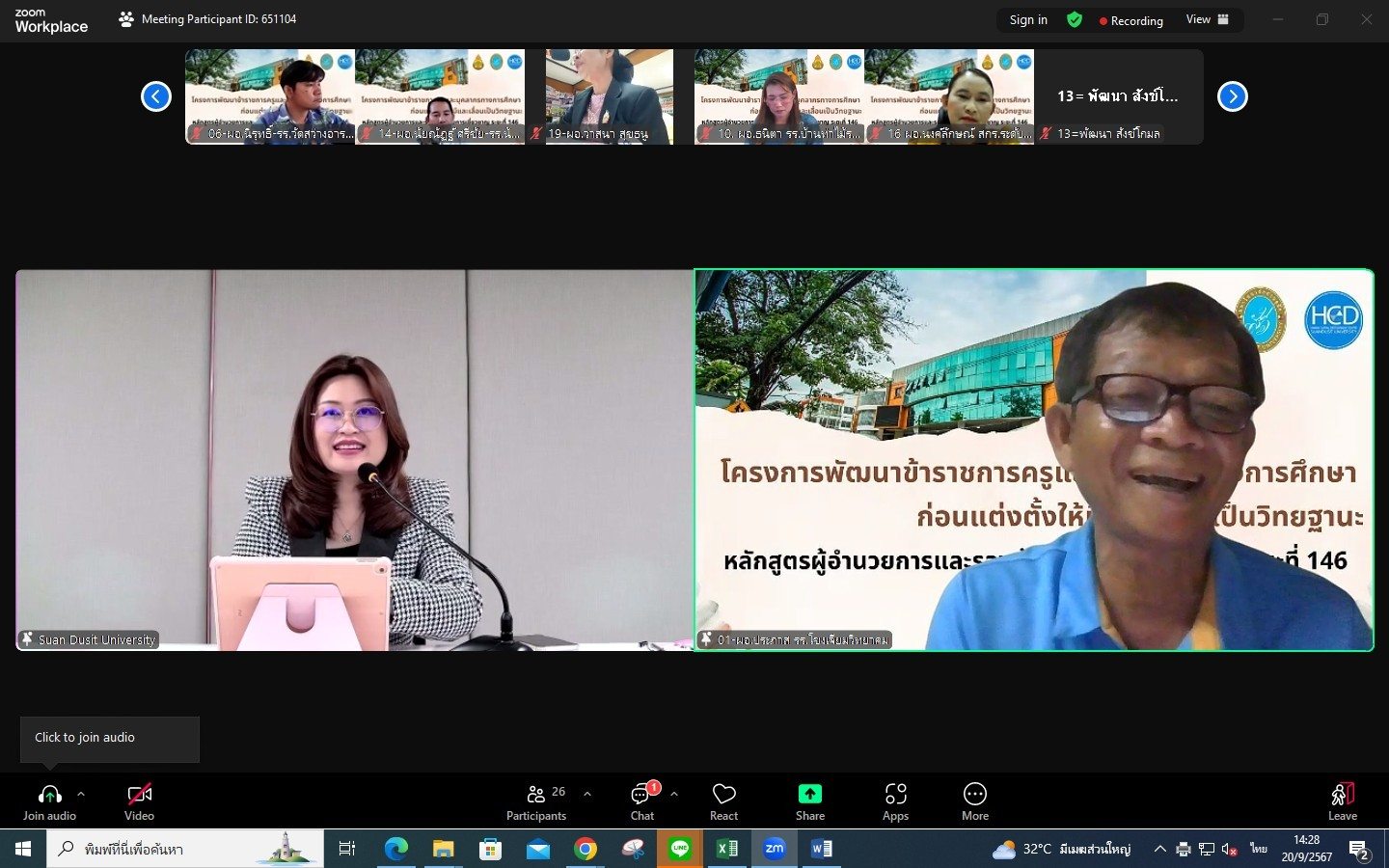Select participant 13 name tile
This screenshot has height=868, width=1389.
tap(1119, 96)
